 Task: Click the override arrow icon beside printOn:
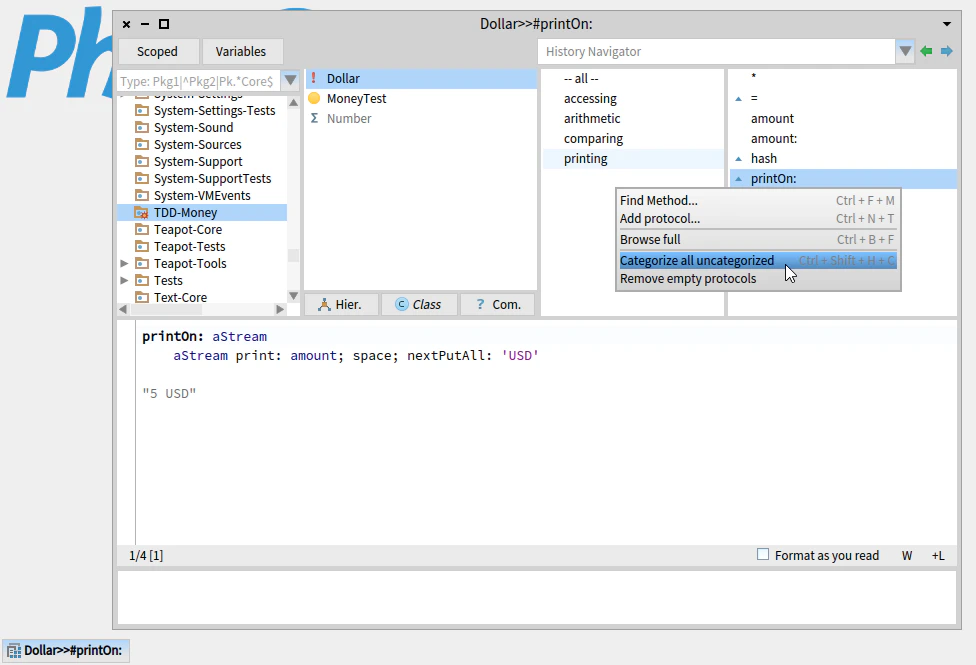click(x=739, y=179)
